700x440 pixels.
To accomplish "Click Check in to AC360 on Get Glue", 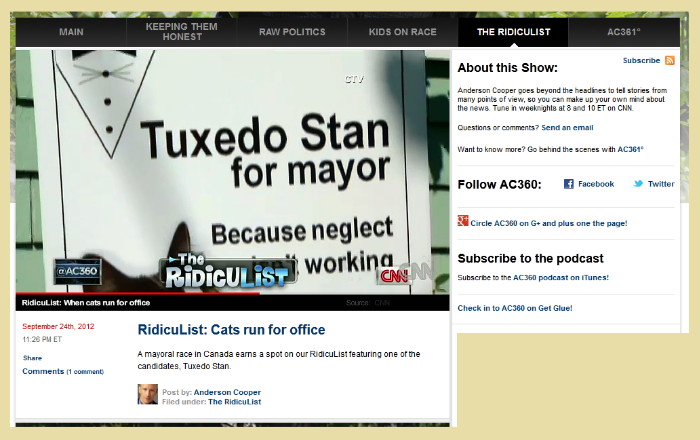I will (515, 308).
